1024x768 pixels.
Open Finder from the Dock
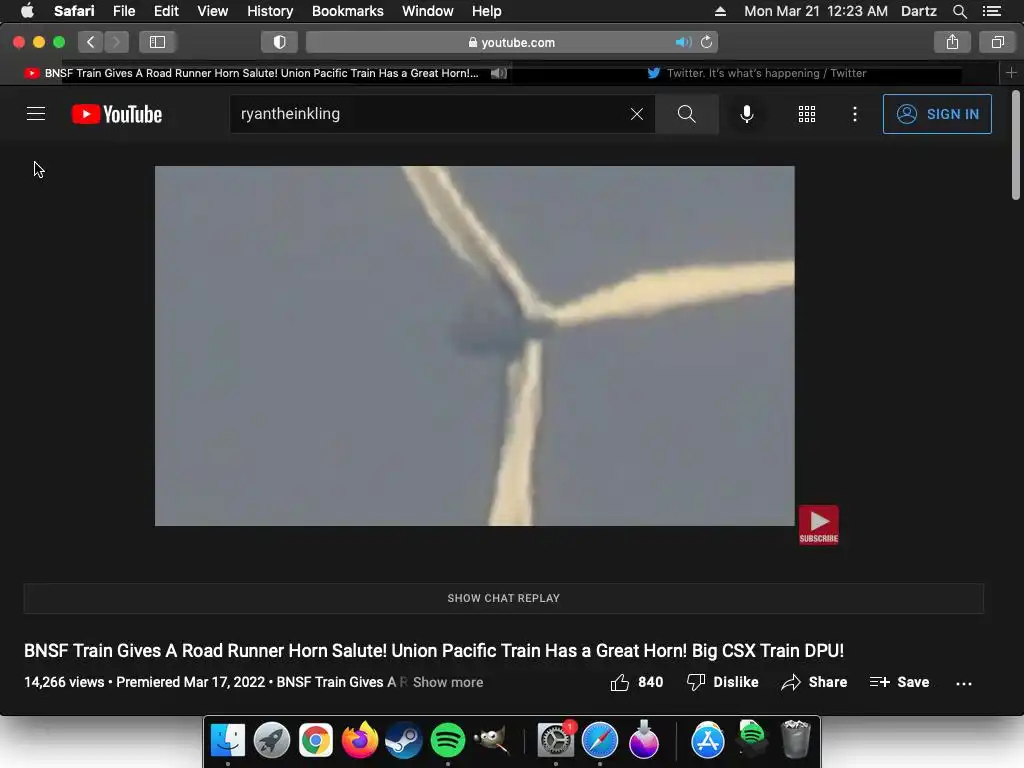coord(228,740)
